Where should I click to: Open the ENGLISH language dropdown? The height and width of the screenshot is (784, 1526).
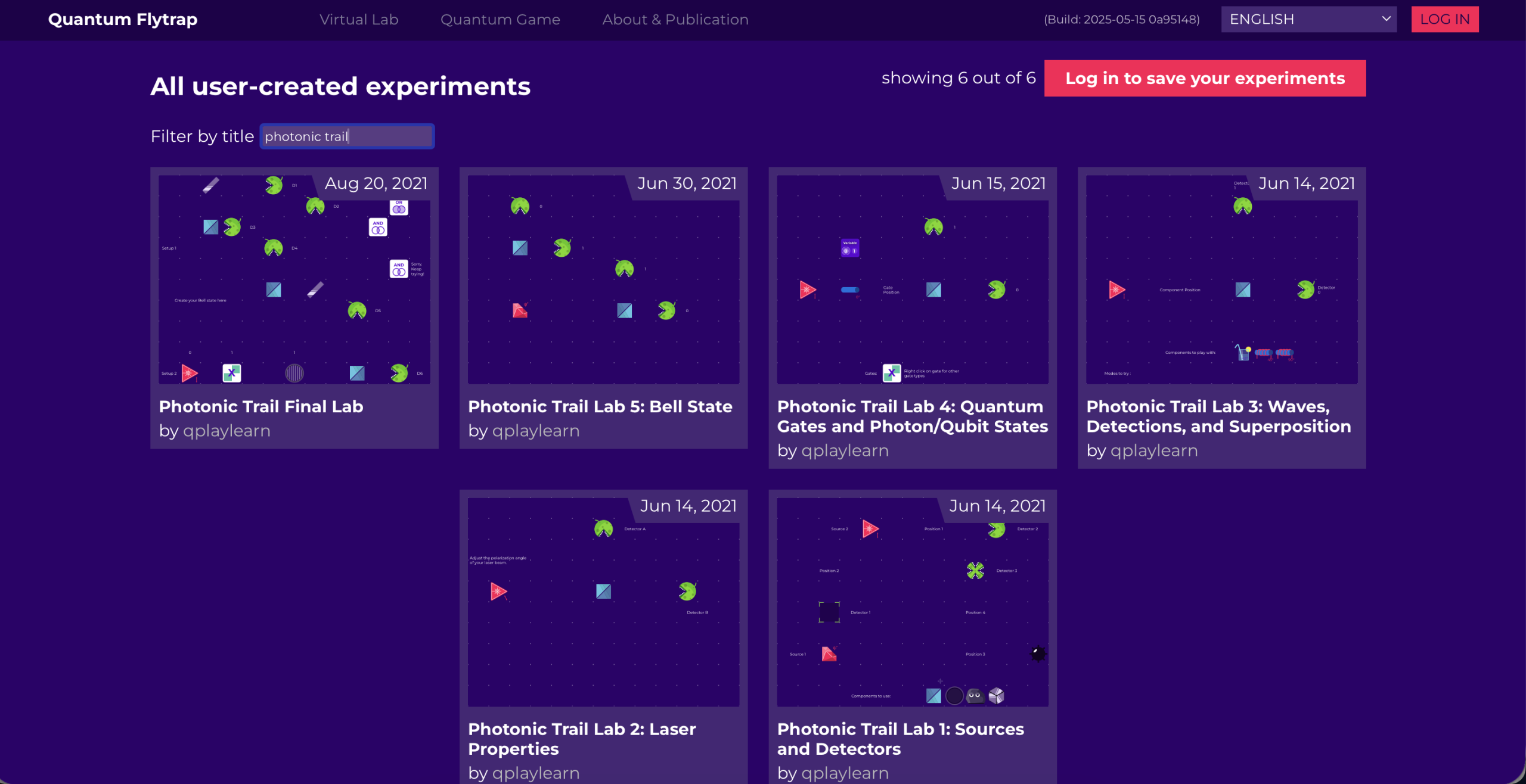[x=1308, y=19]
